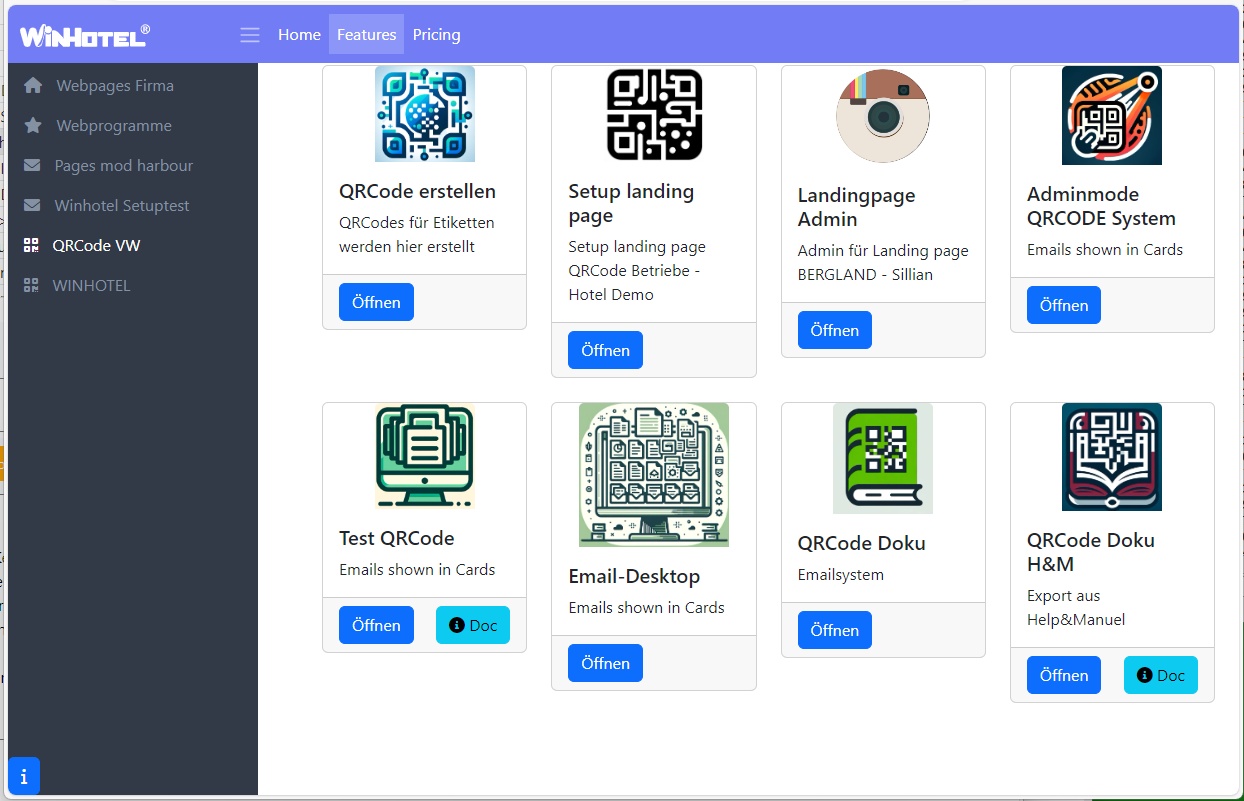The image size is (1244, 801).
Task: Click QR icon beside QRCode VW
Action: pos(31,246)
